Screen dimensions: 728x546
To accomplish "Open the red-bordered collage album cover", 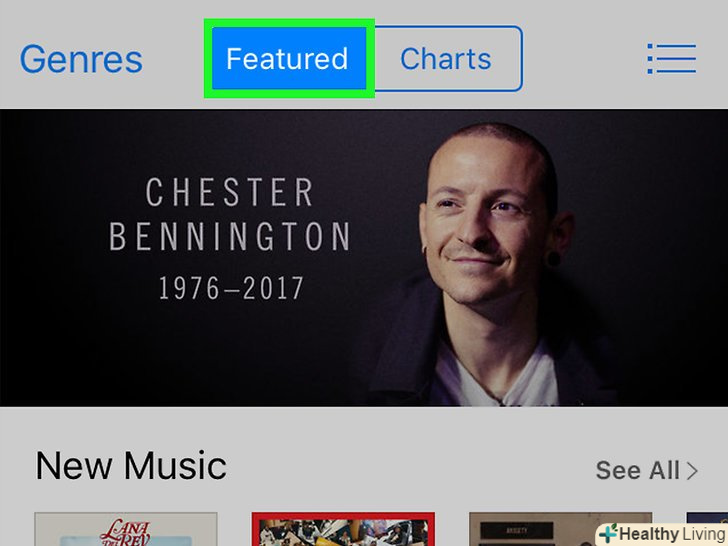I will (343, 529).
